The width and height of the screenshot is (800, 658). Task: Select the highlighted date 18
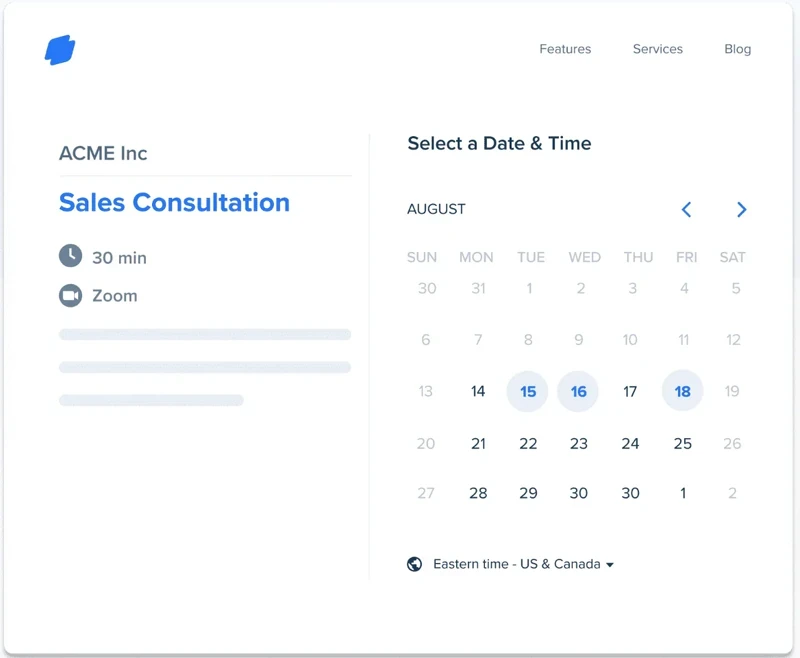682,391
